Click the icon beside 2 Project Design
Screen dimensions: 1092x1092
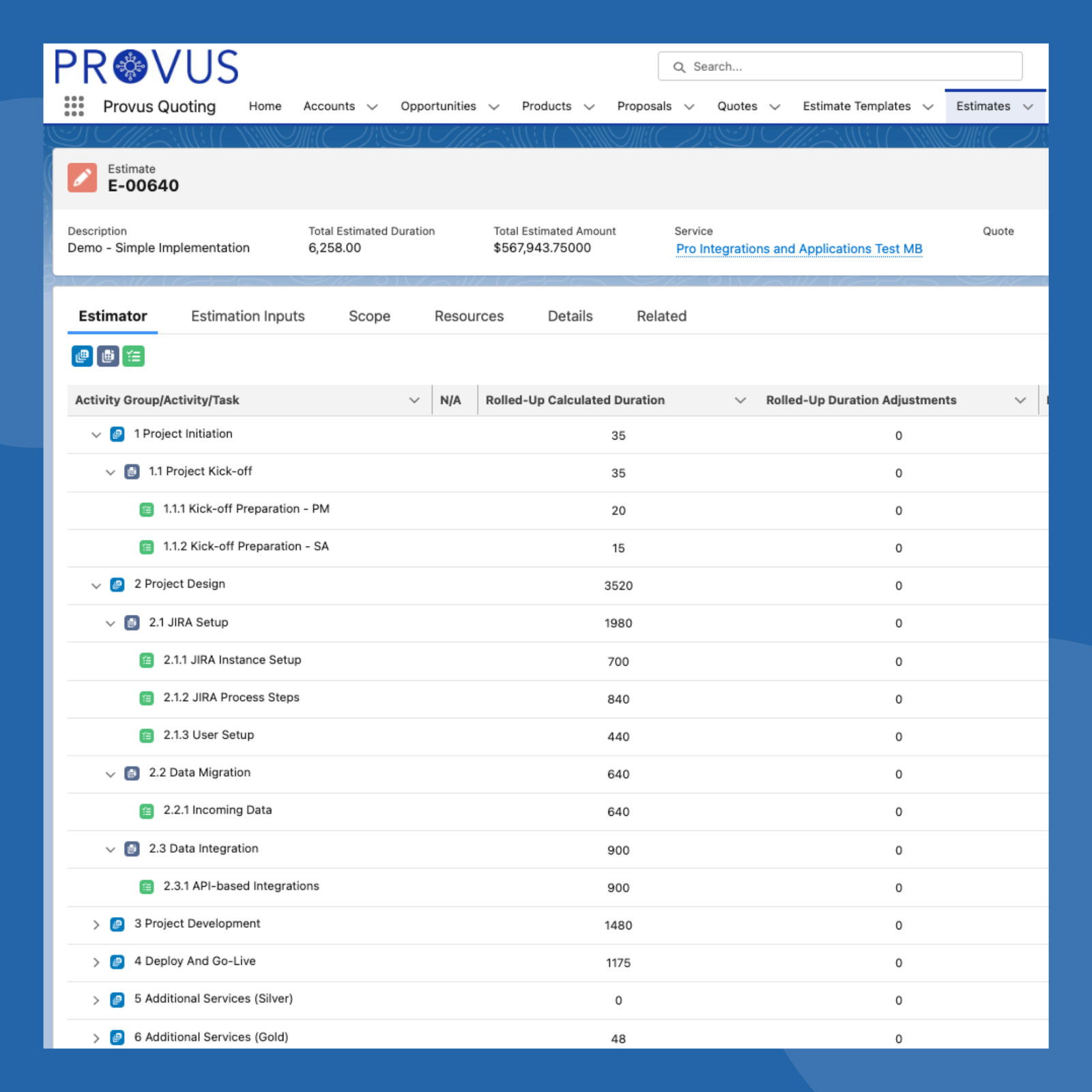coord(117,585)
